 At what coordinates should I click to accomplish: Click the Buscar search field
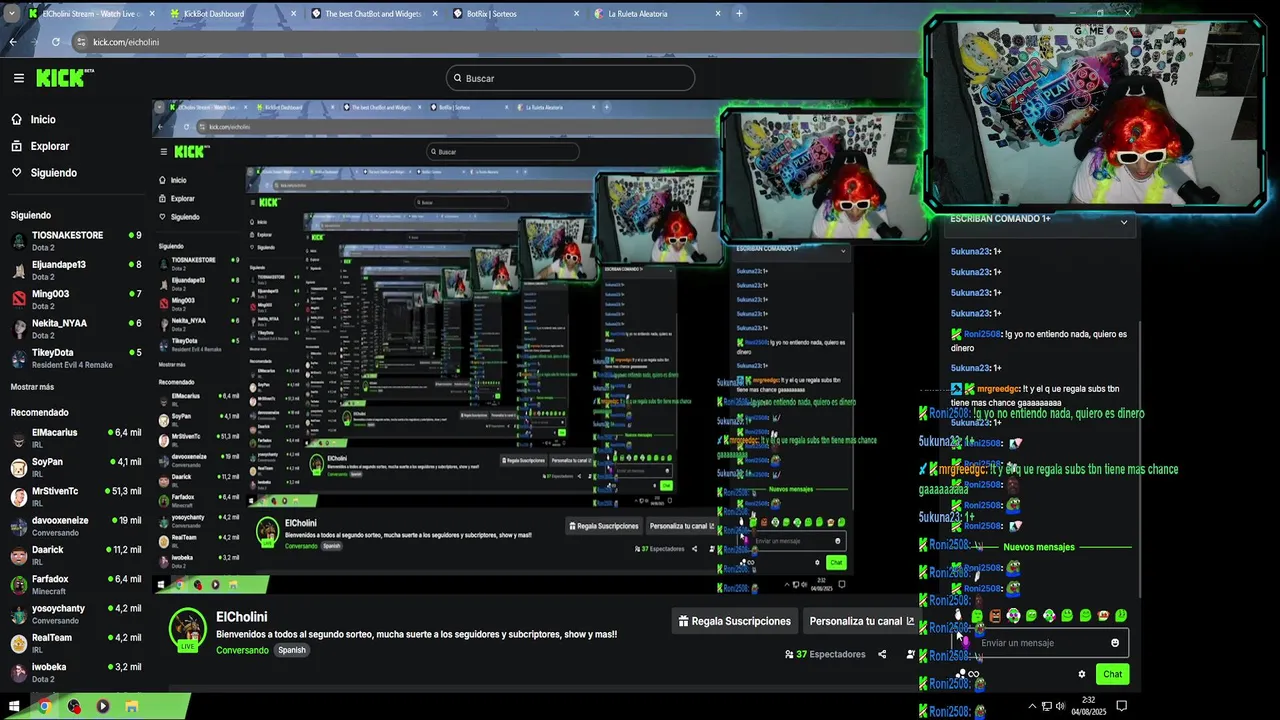pyautogui.click(x=570, y=78)
